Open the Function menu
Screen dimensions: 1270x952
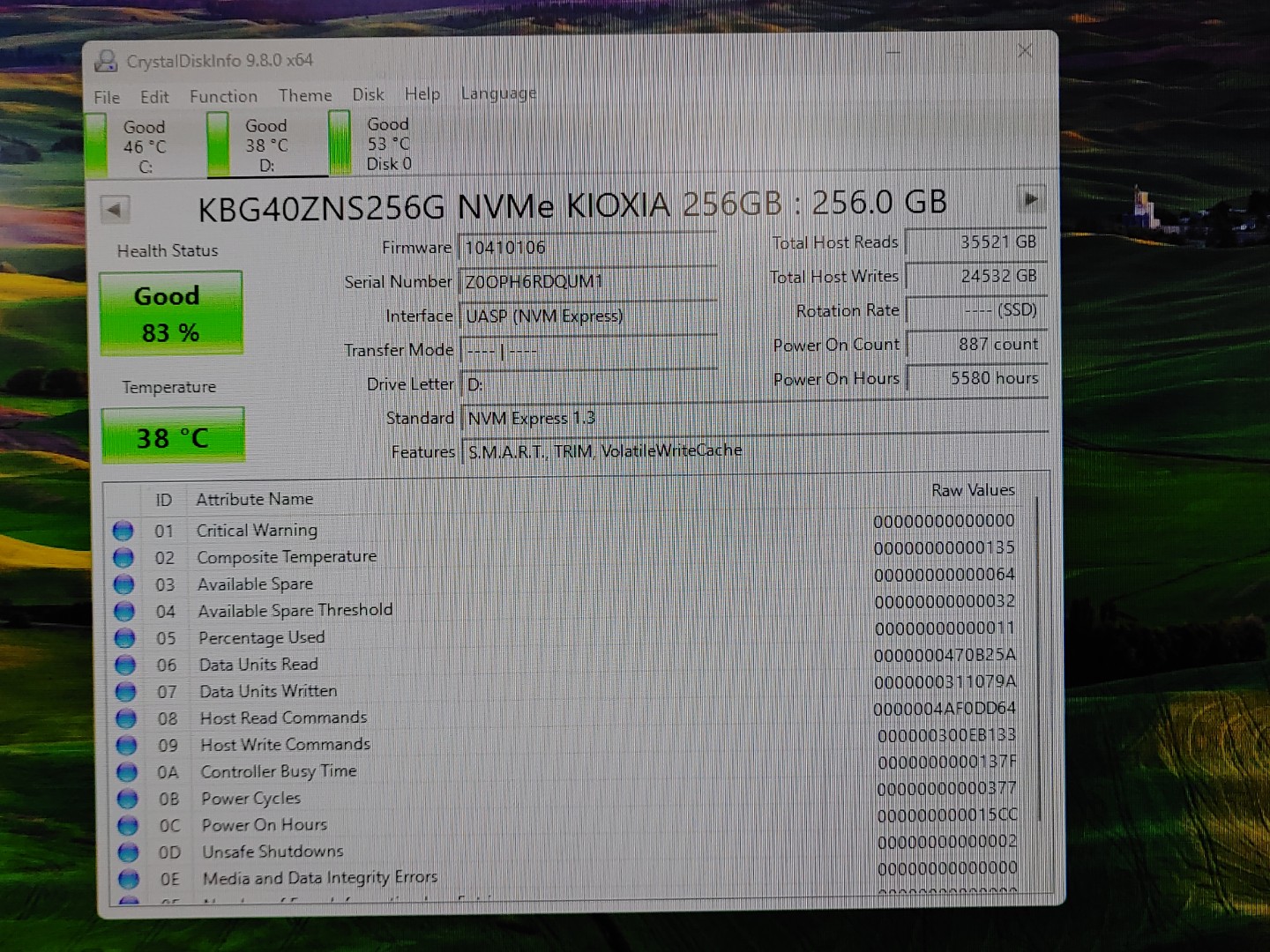[223, 96]
